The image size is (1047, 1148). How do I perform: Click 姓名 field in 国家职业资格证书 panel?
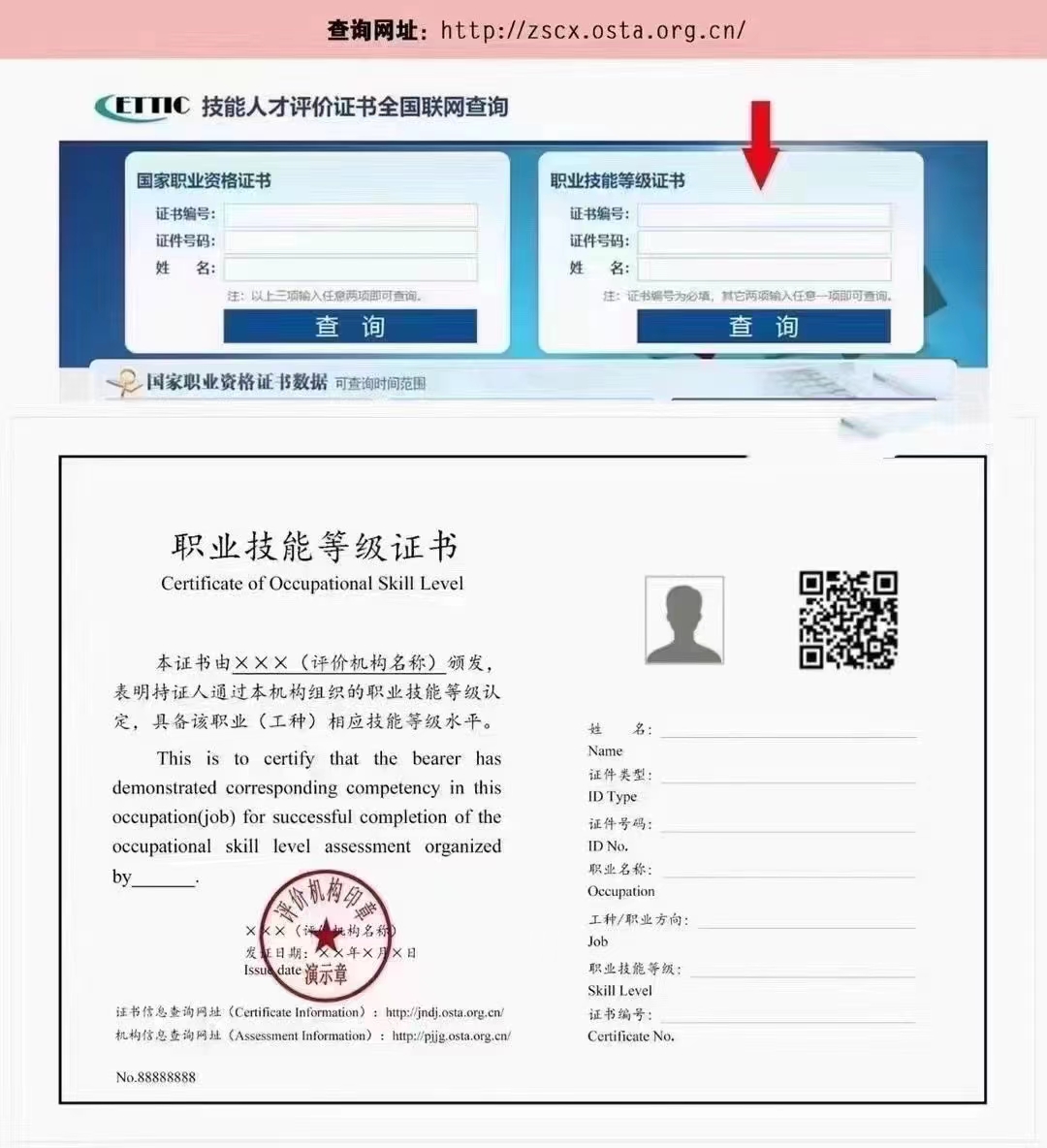tap(350, 269)
